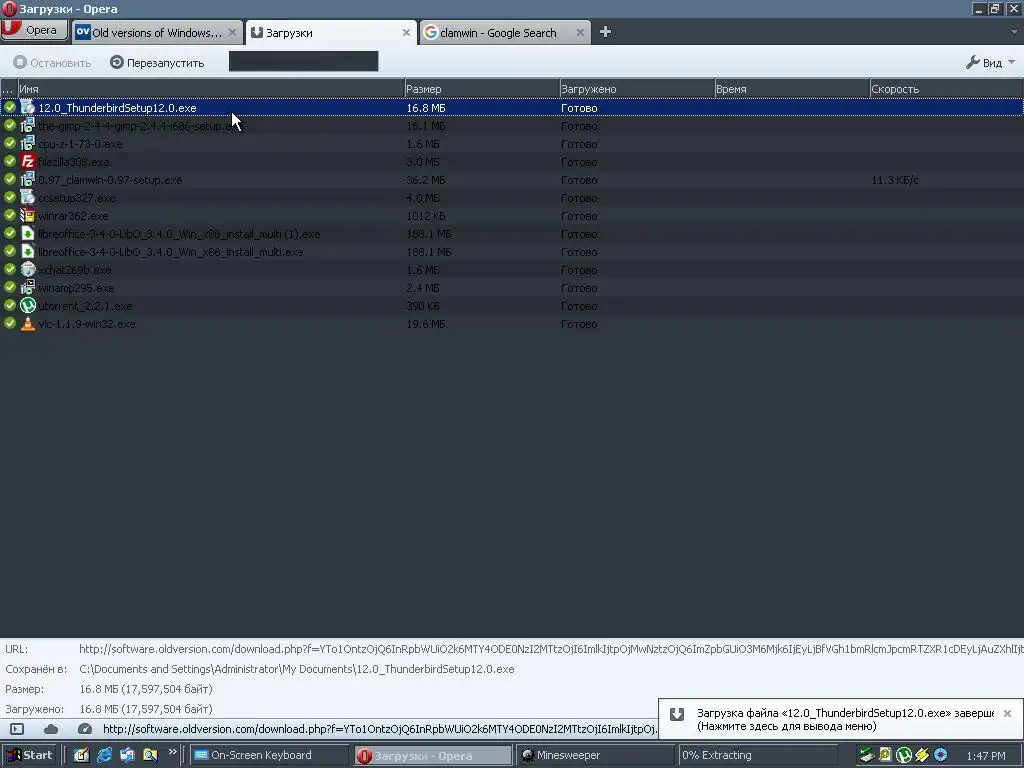Screen dimensions: 1024x768
Task: Click the xchat file icon
Action: 27,269
